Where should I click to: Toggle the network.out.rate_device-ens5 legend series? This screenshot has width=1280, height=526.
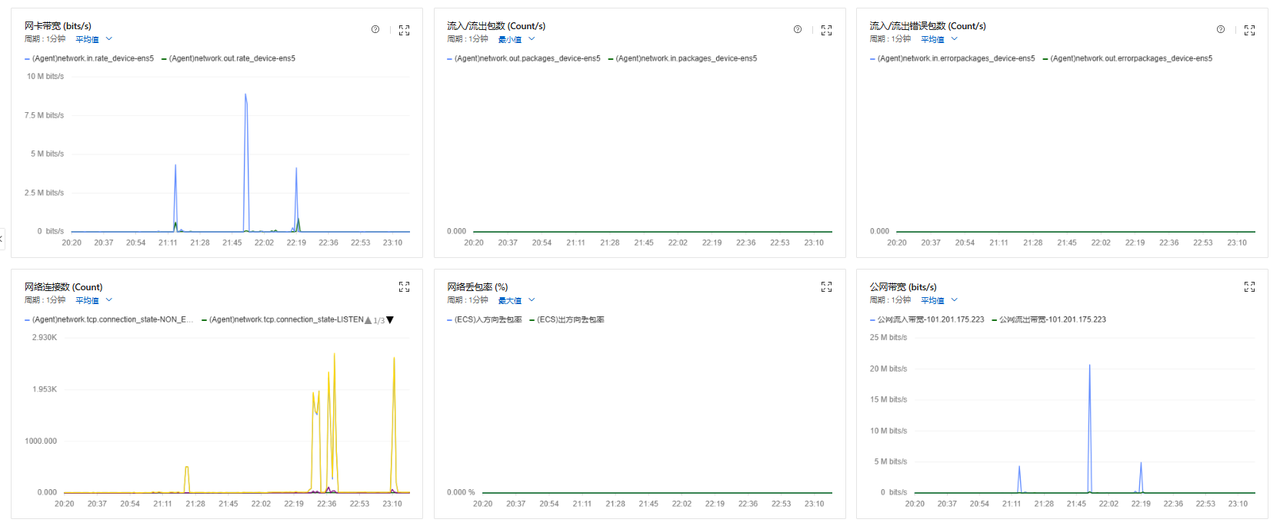coord(228,59)
